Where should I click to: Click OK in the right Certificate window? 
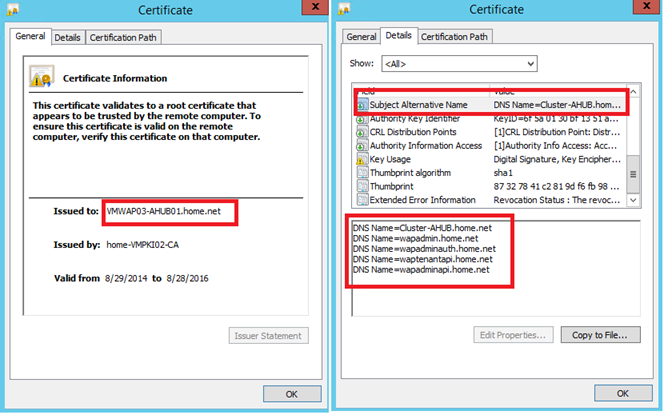pyautogui.click(x=623, y=393)
